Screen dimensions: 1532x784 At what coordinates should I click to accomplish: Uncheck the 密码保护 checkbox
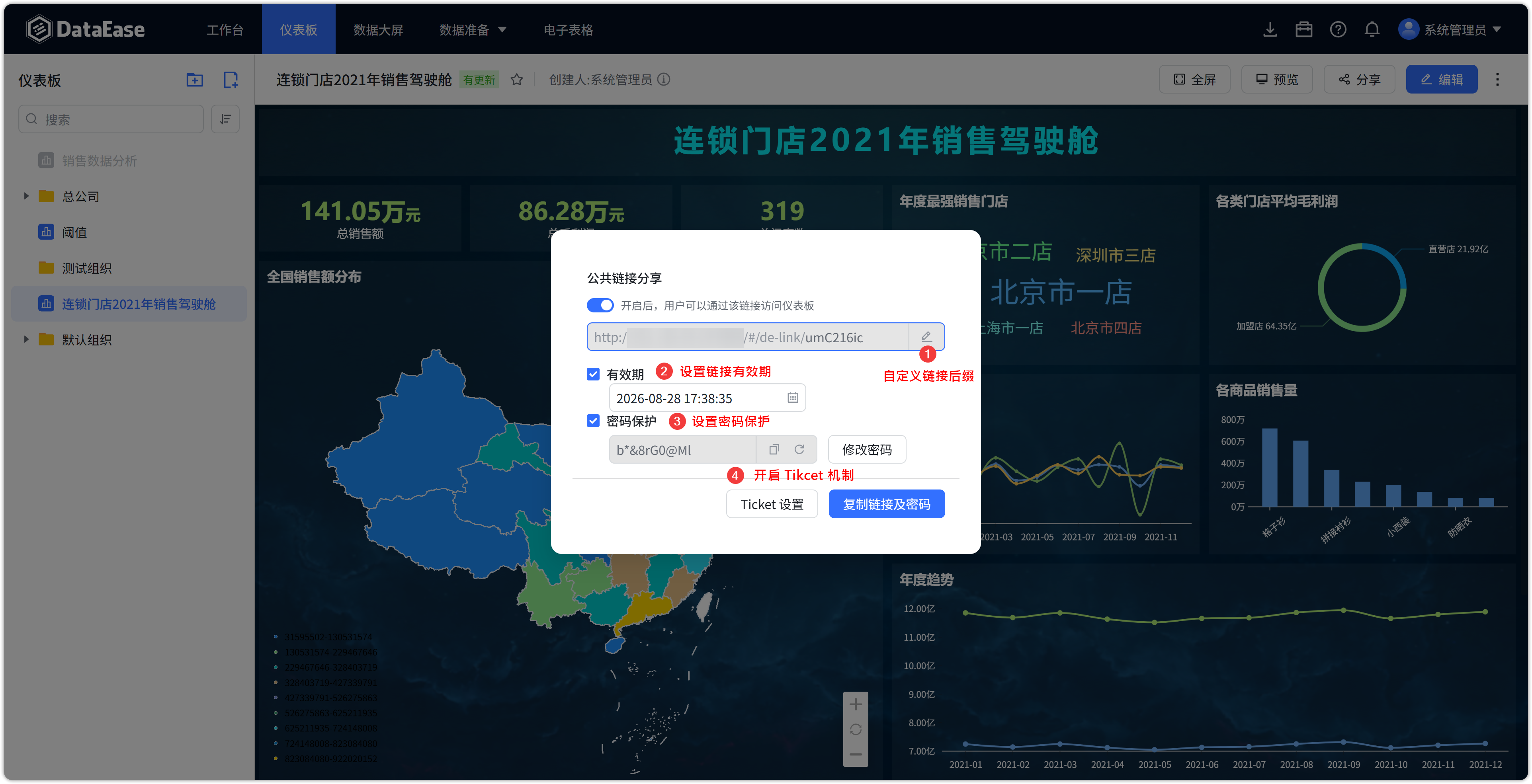coord(593,421)
